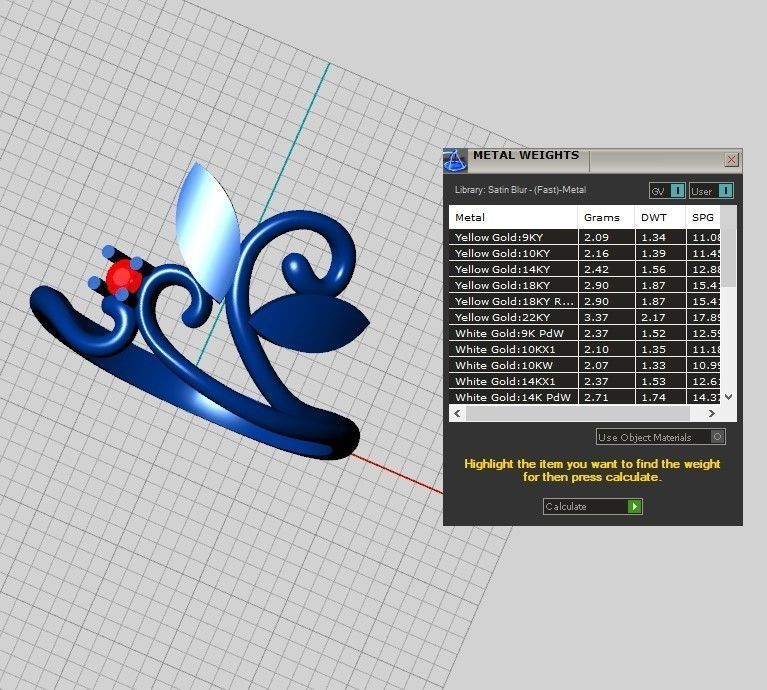The image size is (767, 690).
Task: Click the horizontal scrollbar track
Action: pos(578,414)
